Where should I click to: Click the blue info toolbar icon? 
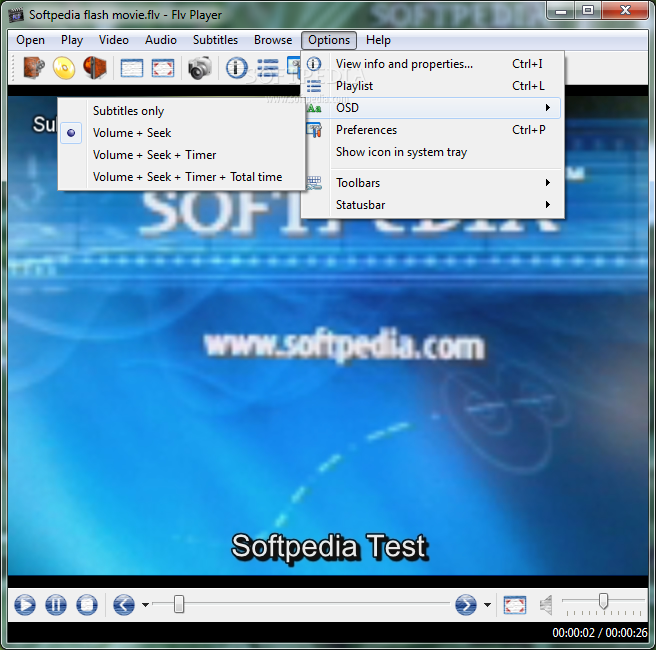[x=237, y=67]
